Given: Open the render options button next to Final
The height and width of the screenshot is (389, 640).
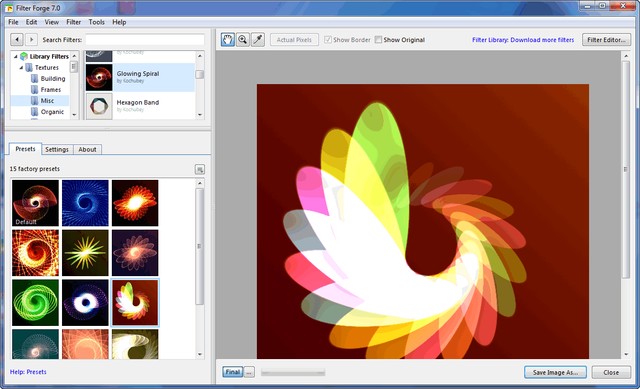Looking at the screenshot, I should [x=249, y=372].
